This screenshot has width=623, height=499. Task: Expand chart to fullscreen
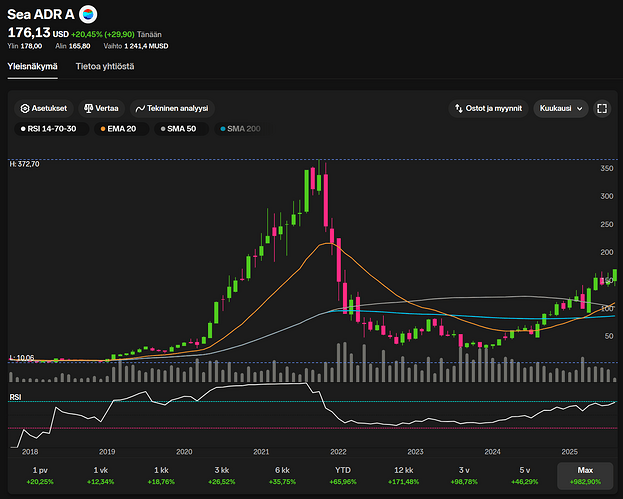[602, 108]
